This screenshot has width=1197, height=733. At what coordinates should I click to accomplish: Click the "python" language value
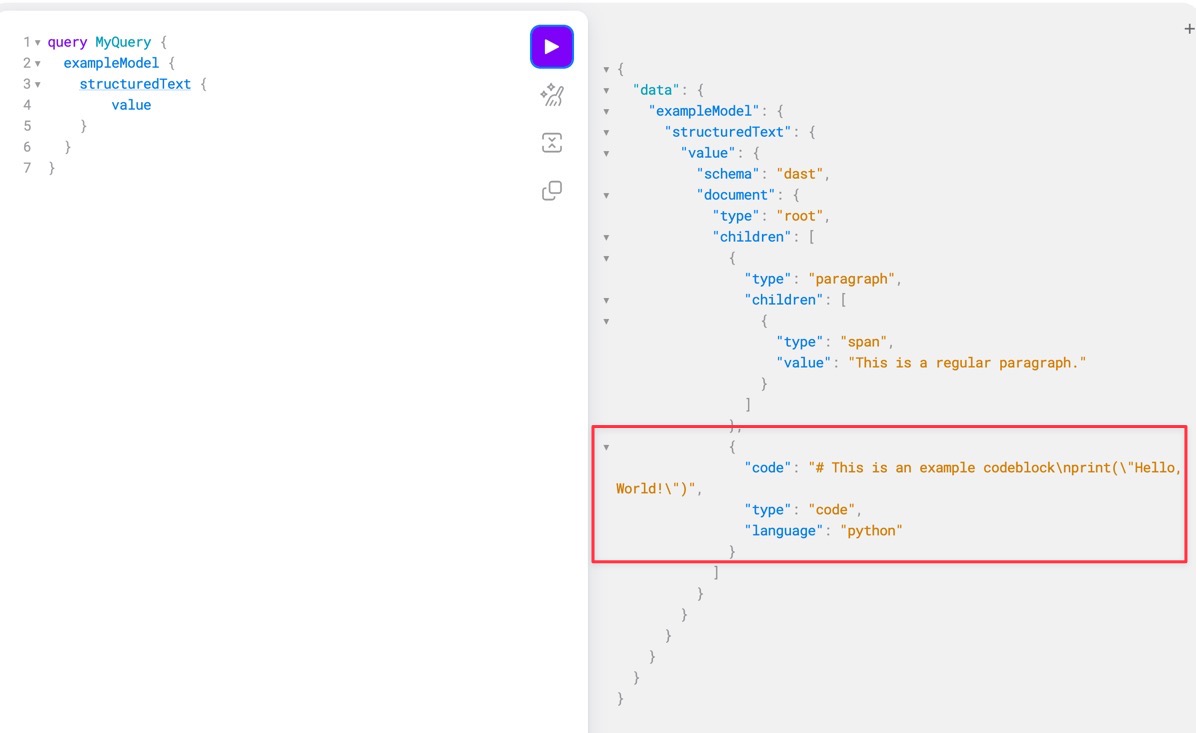pos(871,531)
